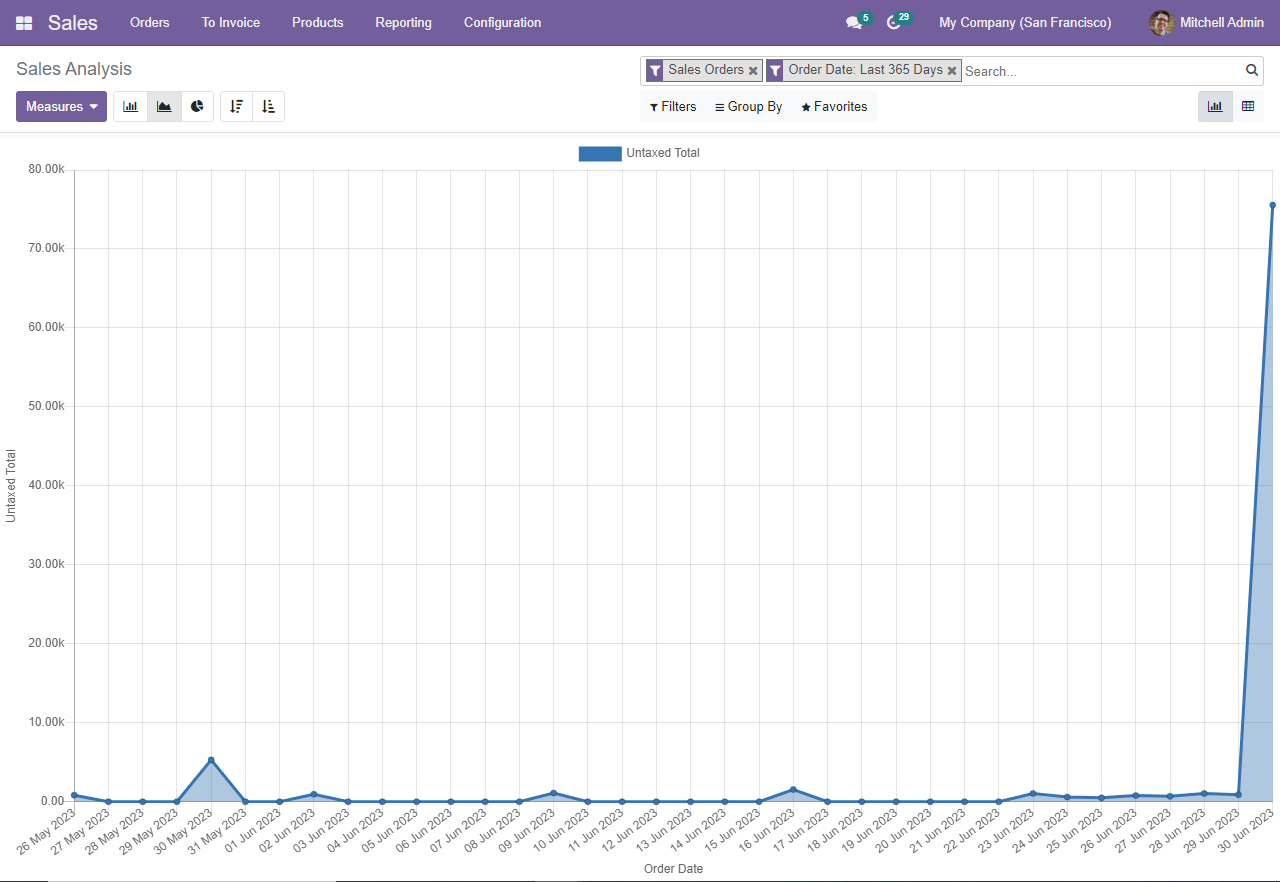Sort the graph in descending order
The width and height of the screenshot is (1280, 882).
pos(236,107)
